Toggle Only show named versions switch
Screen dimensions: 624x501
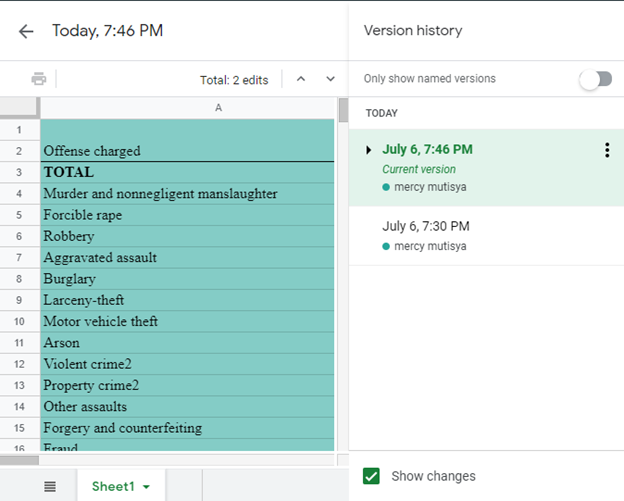point(596,79)
